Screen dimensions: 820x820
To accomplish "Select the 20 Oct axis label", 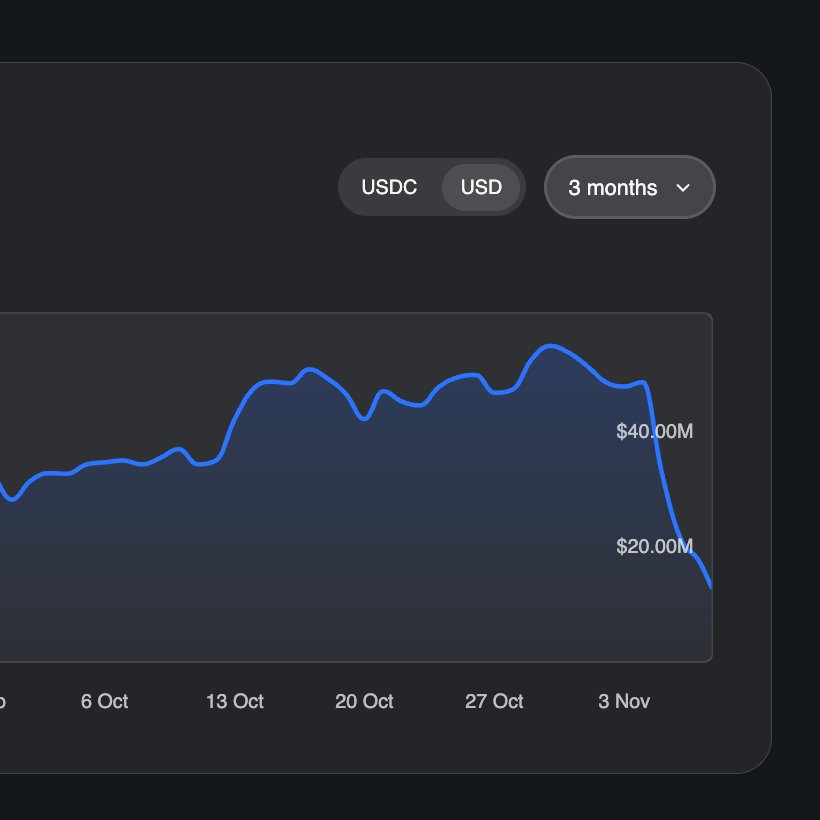I will (x=364, y=701).
